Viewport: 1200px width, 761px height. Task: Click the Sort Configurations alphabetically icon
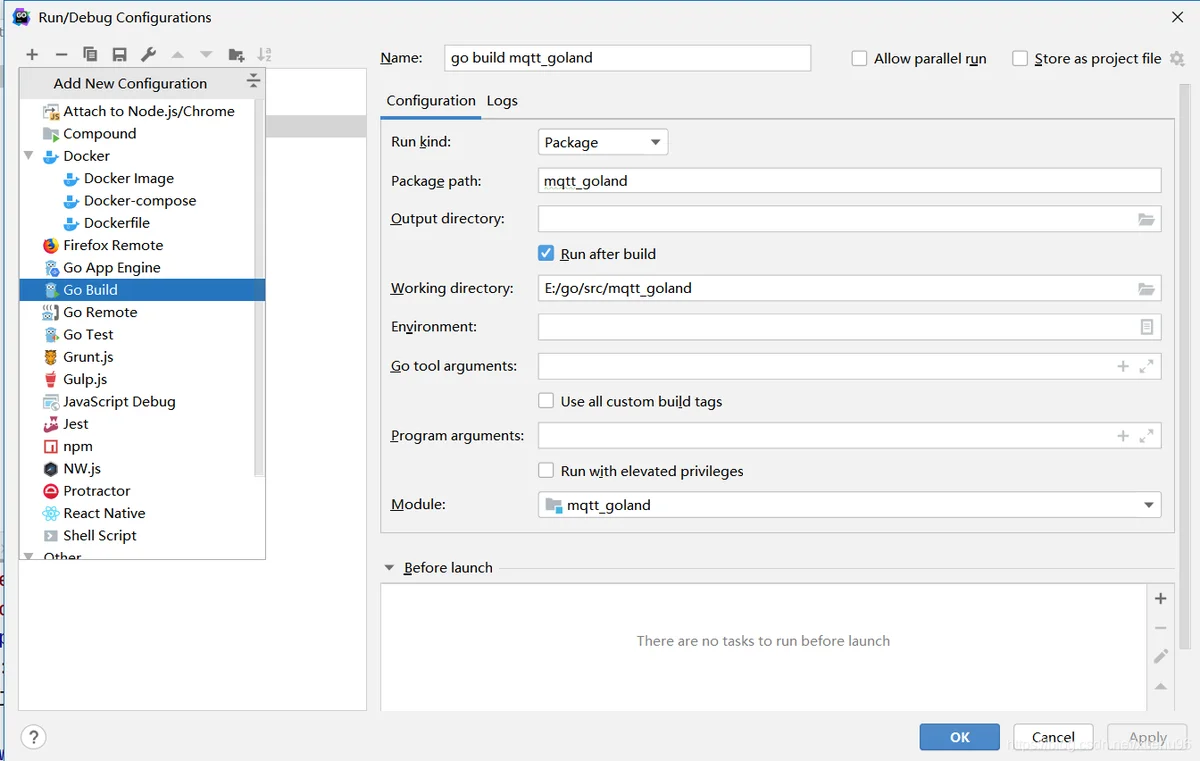tap(264, 55)
